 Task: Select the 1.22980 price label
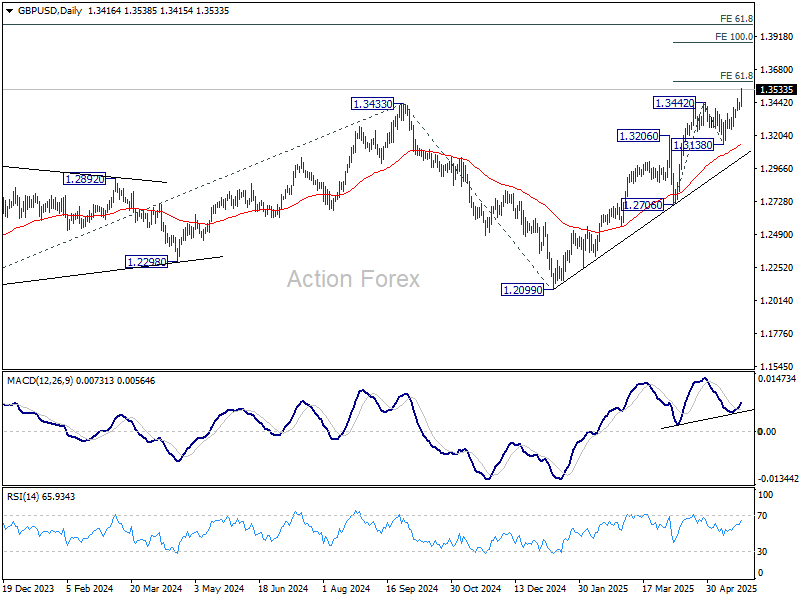tap(146, 262)
